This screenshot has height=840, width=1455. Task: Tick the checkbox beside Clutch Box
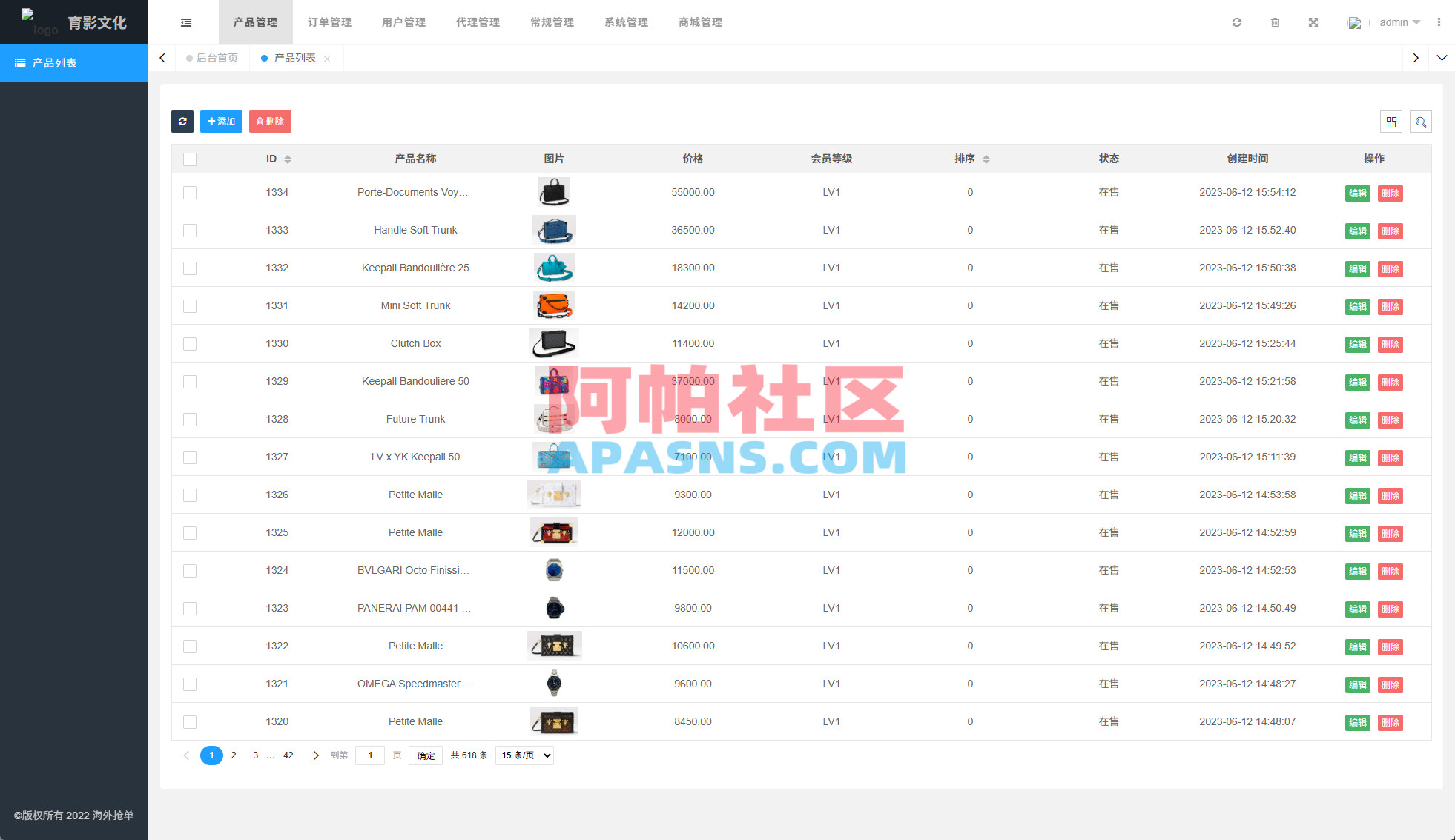pyautogui.click(x=190, y=344)
